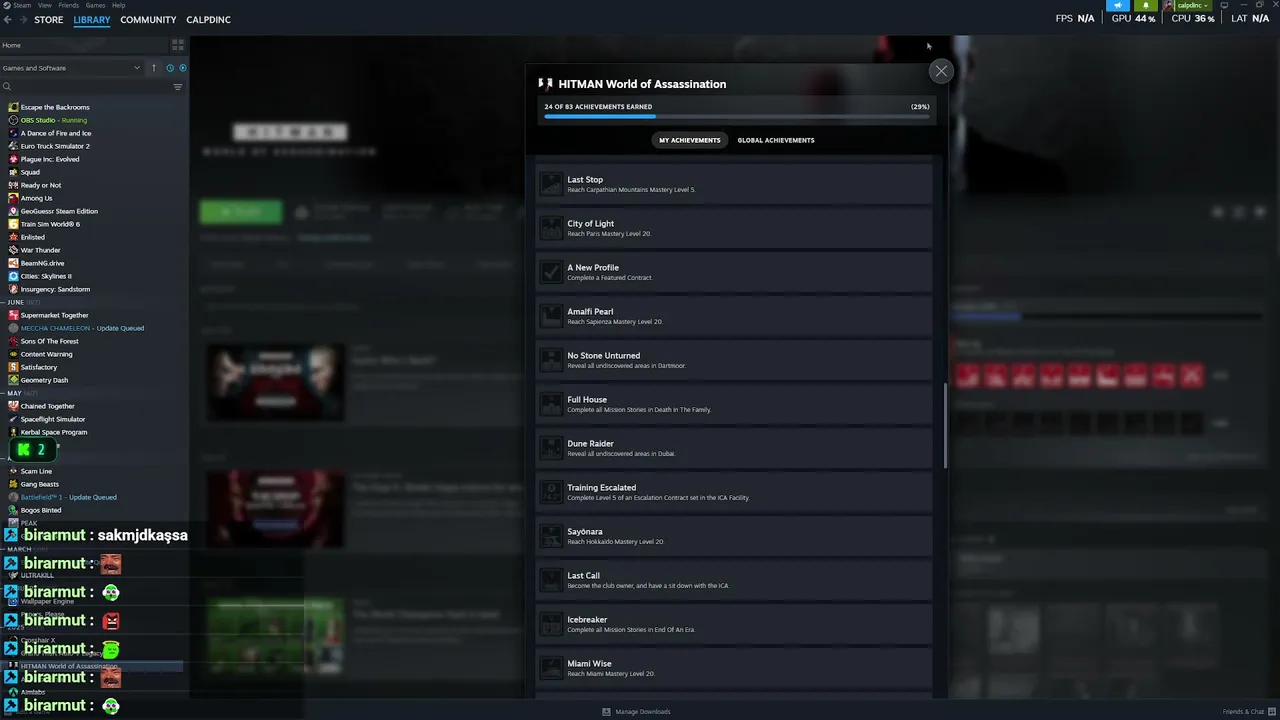
Task: Select Battlefield 1 - Update Queued entry
Action: 68,497
